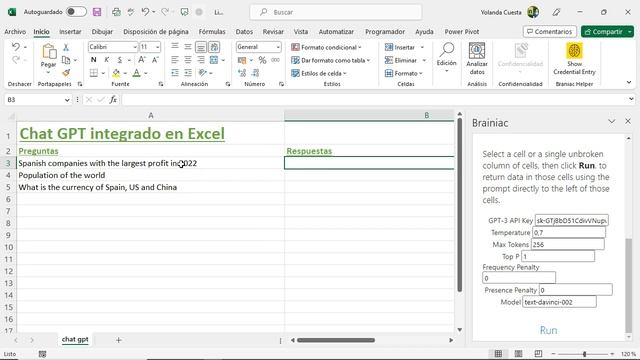
Task: Click the Percent style icon
Action: point(262,60)
